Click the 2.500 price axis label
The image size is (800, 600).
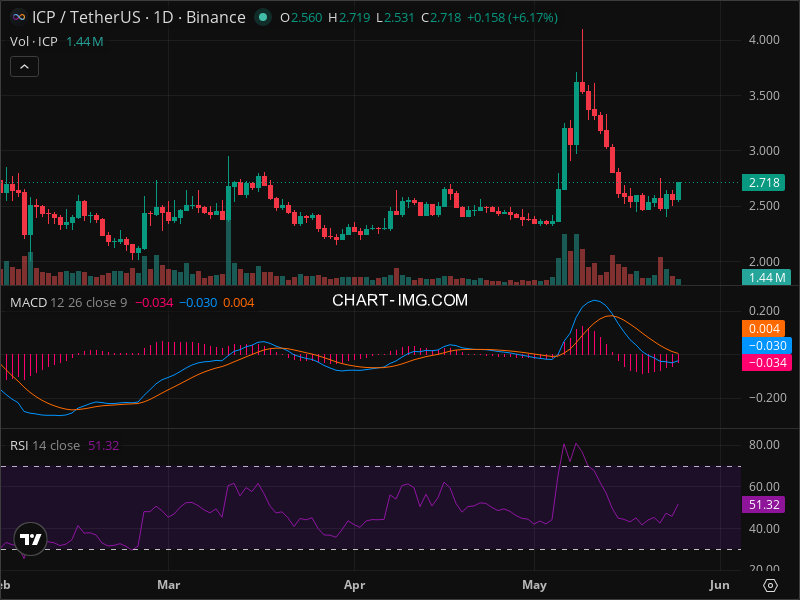click(764, 206)
